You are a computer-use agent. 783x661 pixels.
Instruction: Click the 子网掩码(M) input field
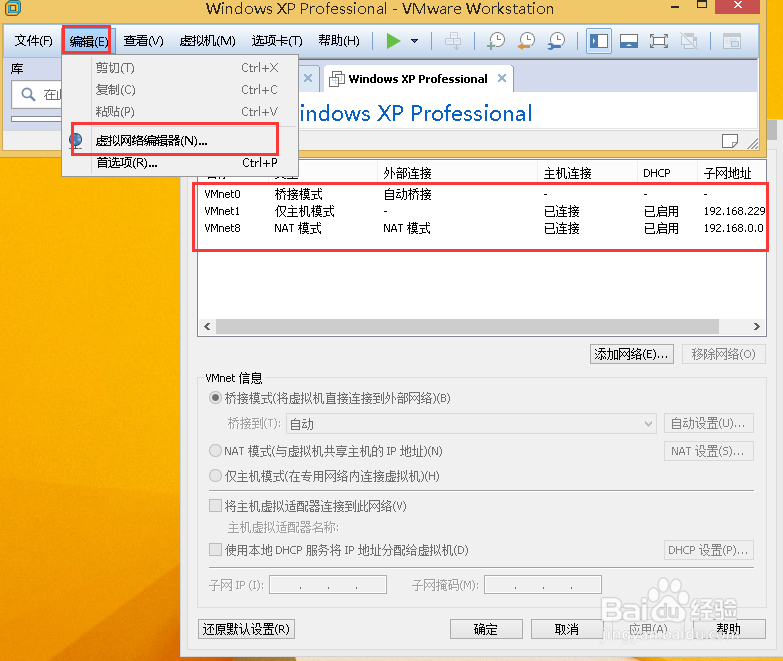click(x=543, y=585)
